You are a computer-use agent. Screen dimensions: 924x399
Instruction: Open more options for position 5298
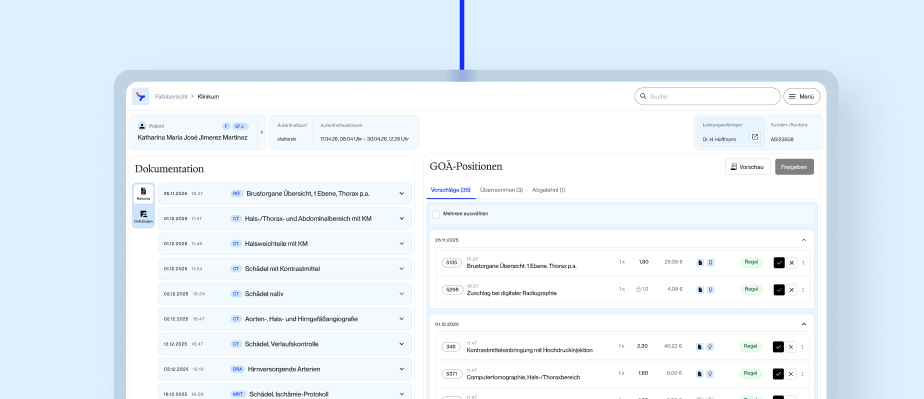coord(803,290)
